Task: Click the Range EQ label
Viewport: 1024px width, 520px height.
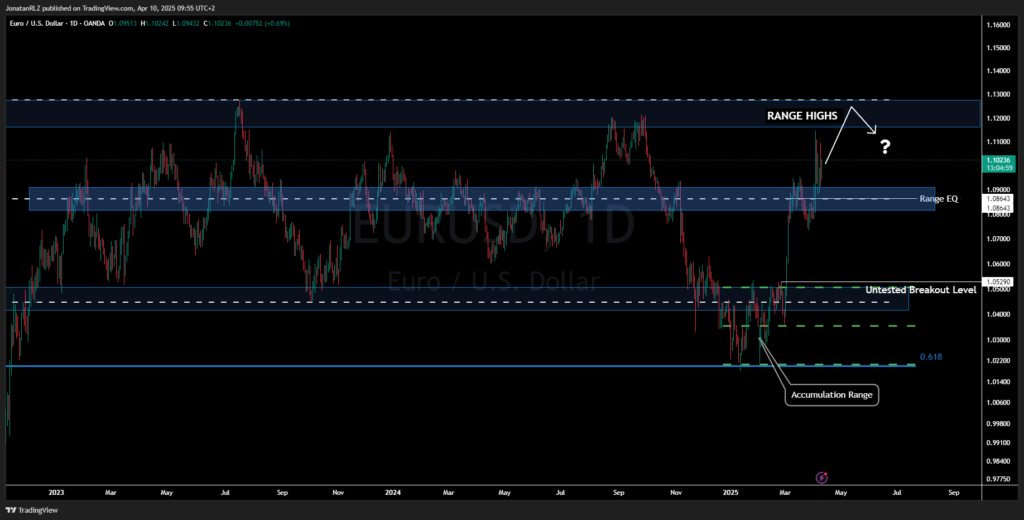Action: (x=938, y=198)
